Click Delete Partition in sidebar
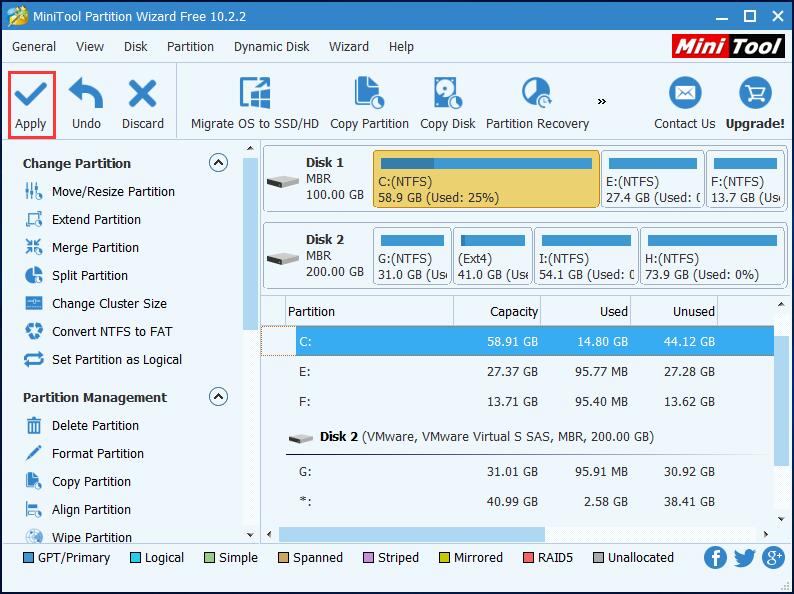The image size is (794, 594). (x=82, y=425)
